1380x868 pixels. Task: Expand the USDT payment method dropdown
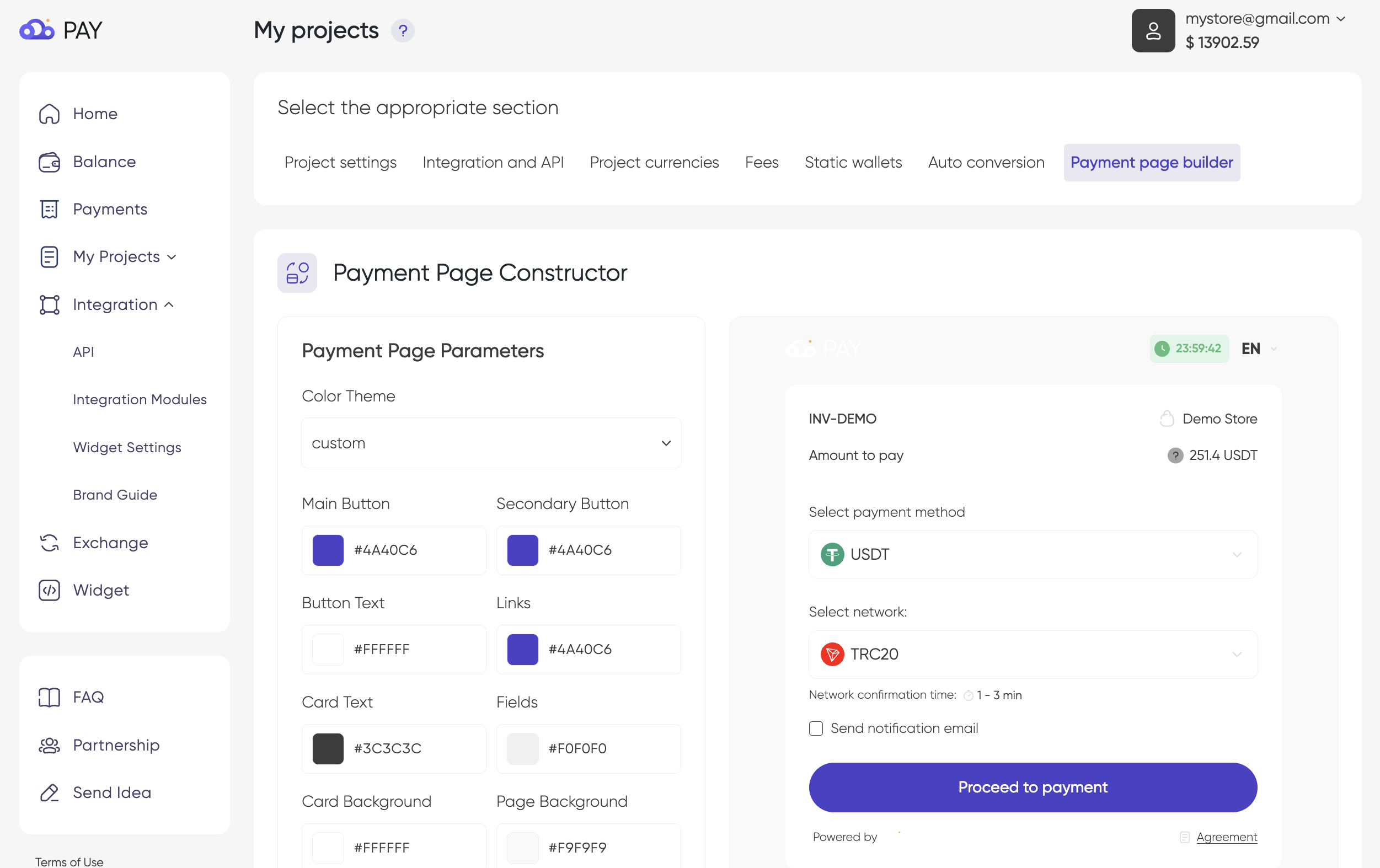click(1032, 554)
